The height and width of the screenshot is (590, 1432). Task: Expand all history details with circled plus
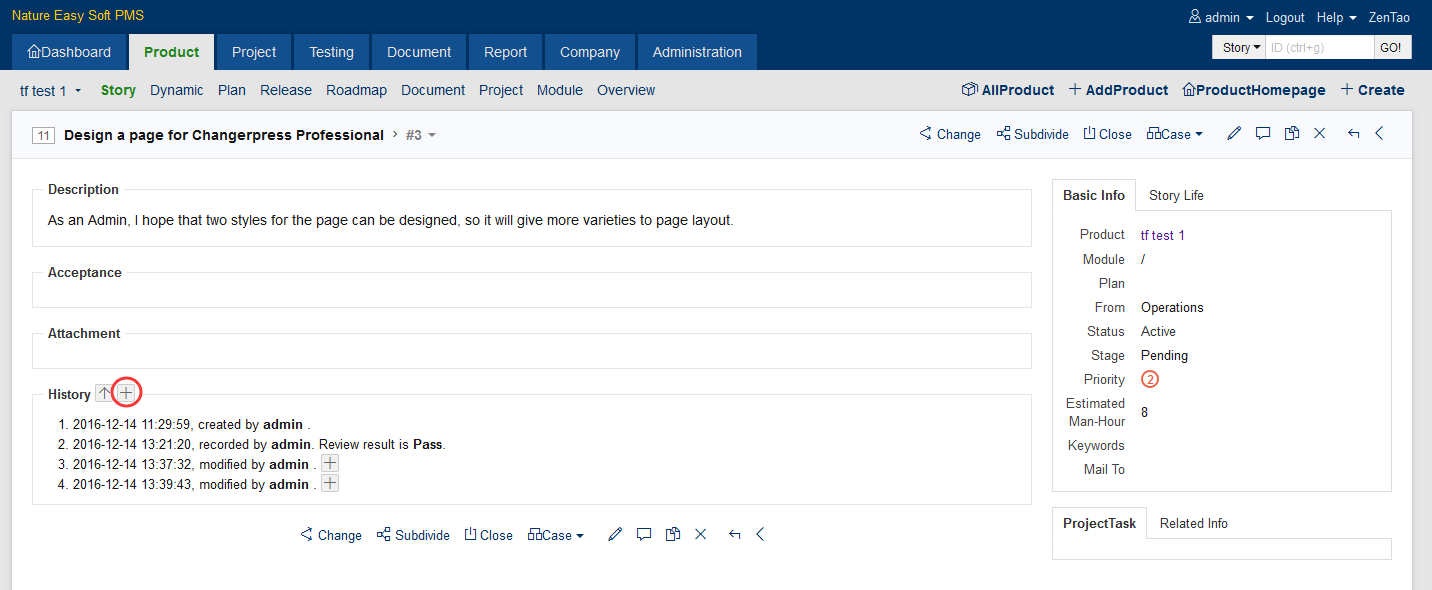(x=126, y=394)
